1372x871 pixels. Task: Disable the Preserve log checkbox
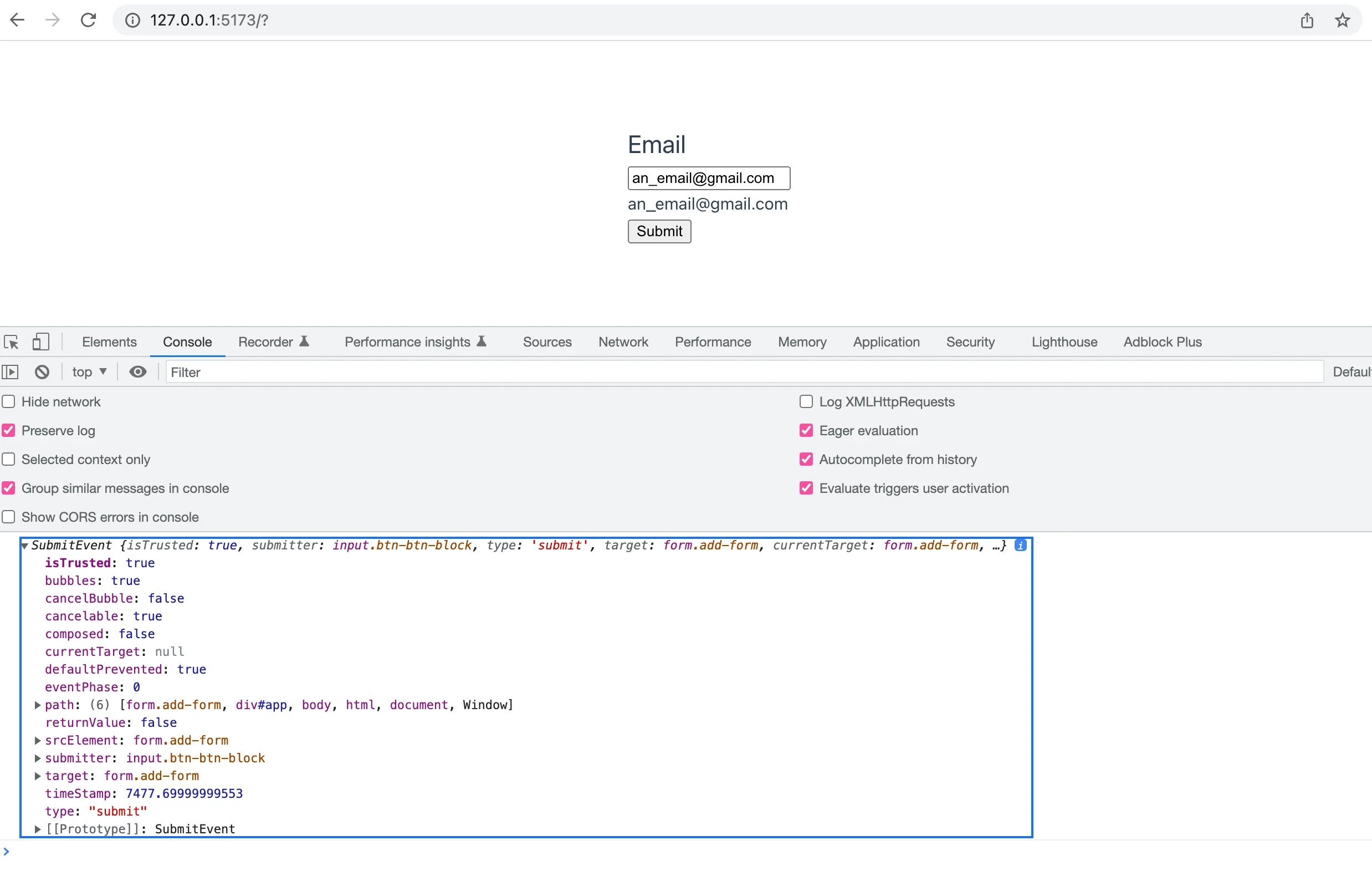[8, 430]
